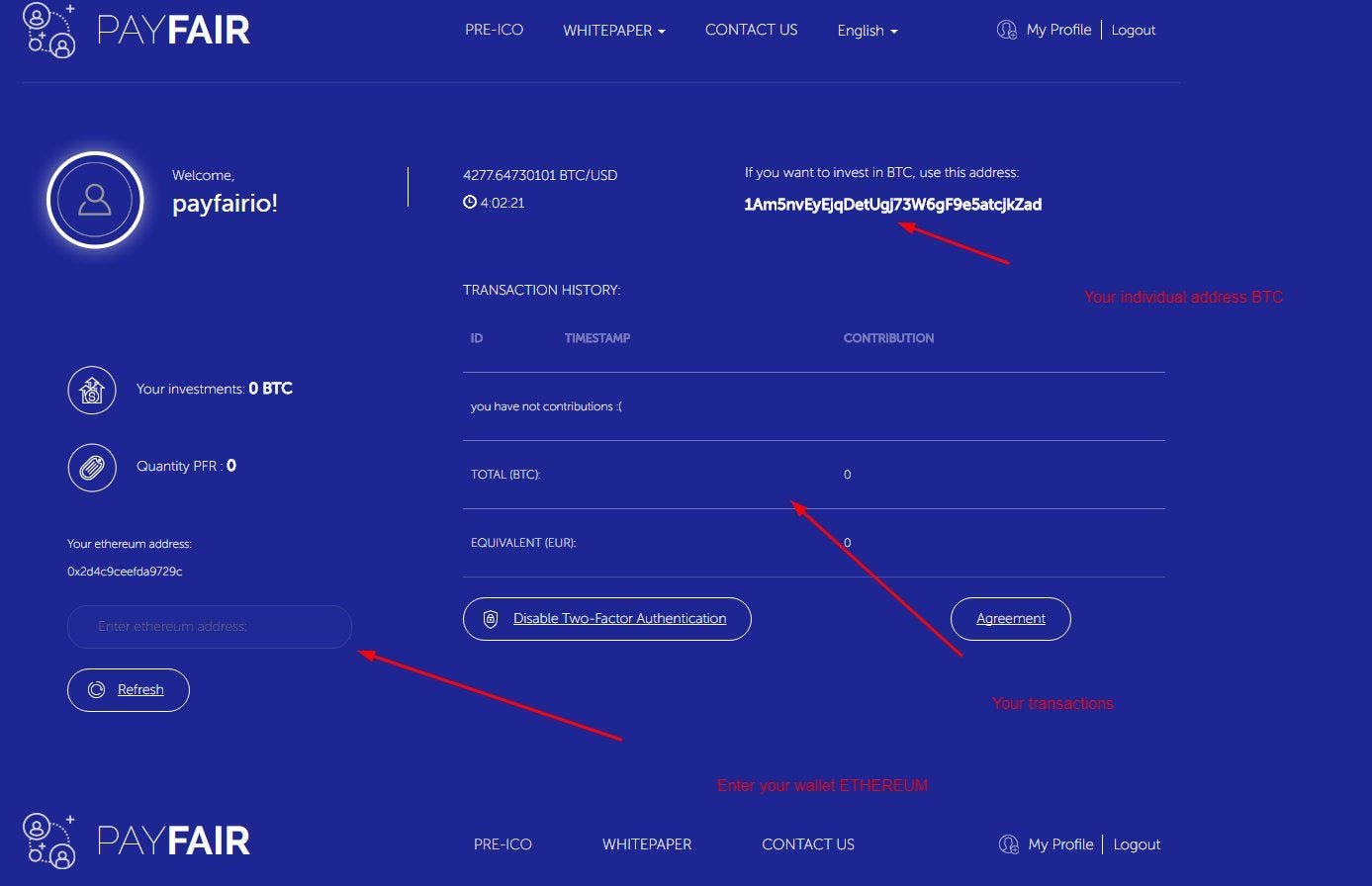Click the 'Quantity PFR : 0' text
The image size is (1372, 886).
pyautogui.click(x=186, y=466)
